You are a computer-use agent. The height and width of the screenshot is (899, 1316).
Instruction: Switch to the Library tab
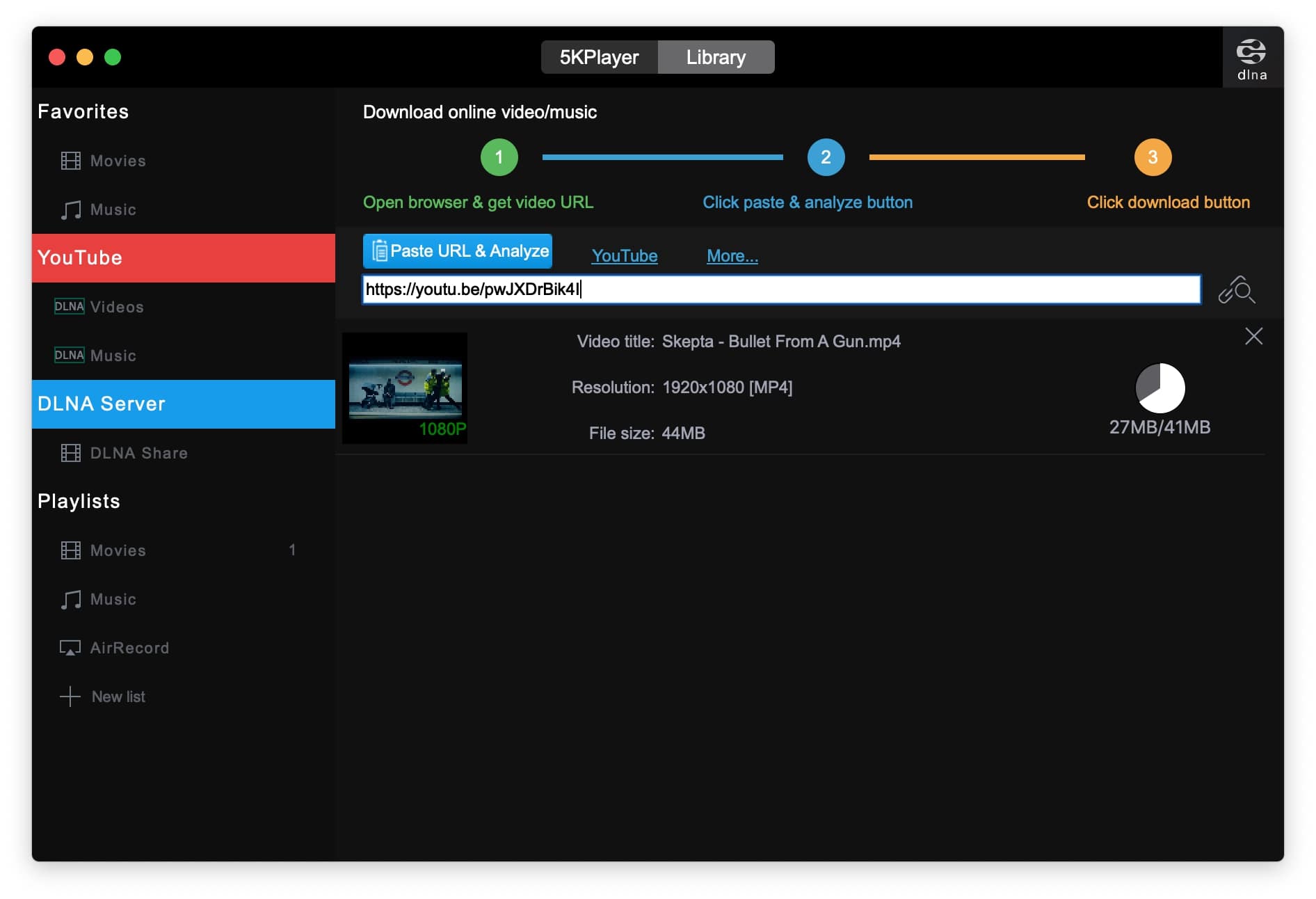(716, 57)
